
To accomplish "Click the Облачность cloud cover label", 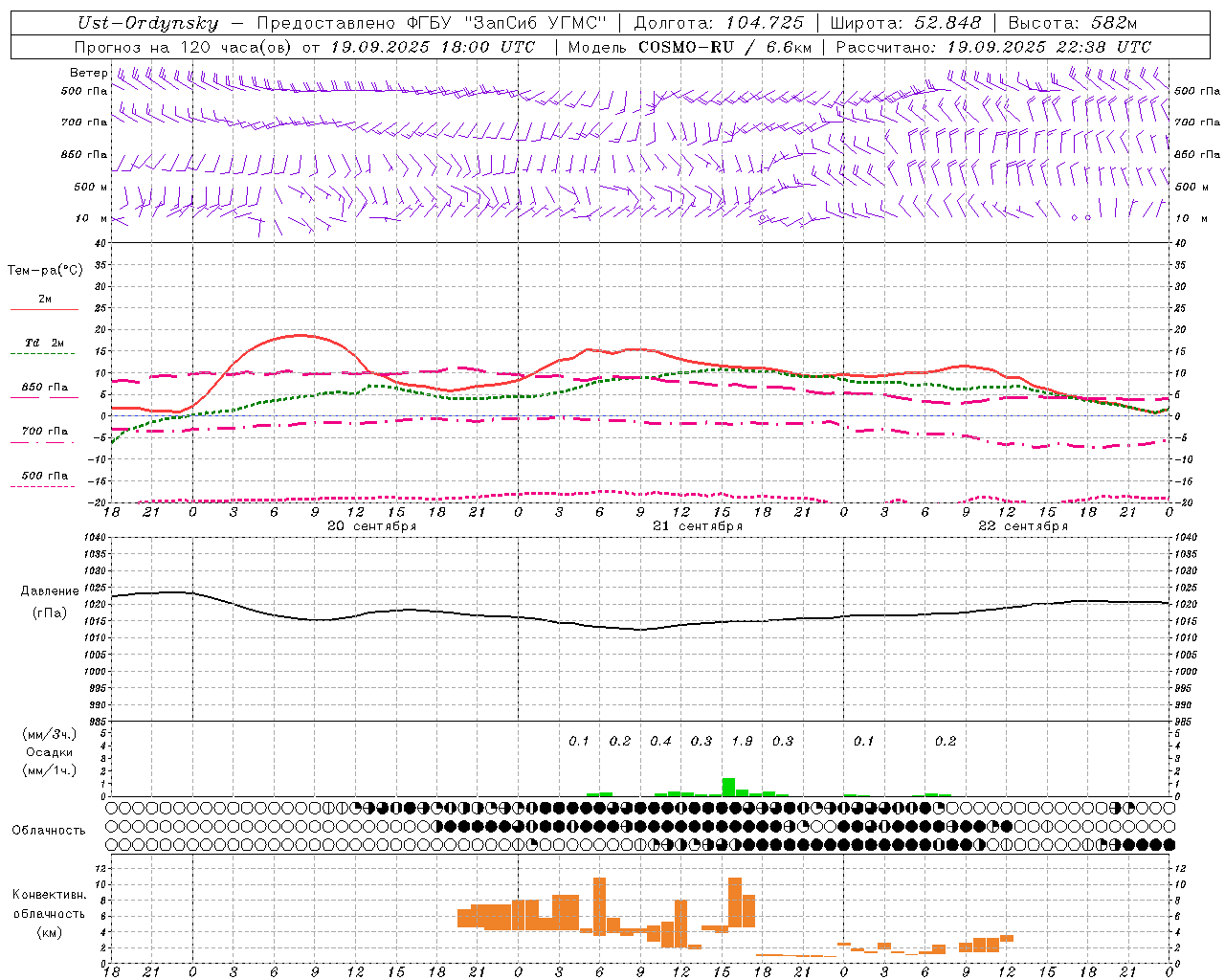I will 49,831.
